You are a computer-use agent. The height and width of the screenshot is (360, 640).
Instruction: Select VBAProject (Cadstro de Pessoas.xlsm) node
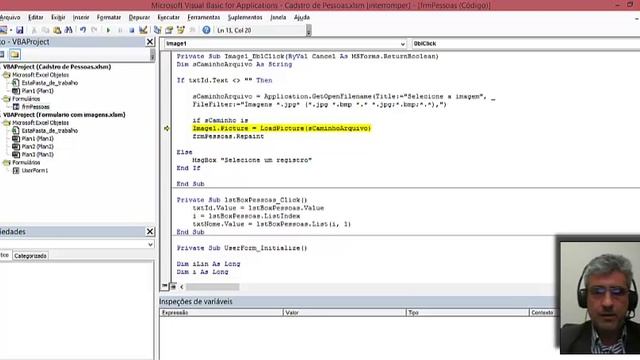[57, 67]
